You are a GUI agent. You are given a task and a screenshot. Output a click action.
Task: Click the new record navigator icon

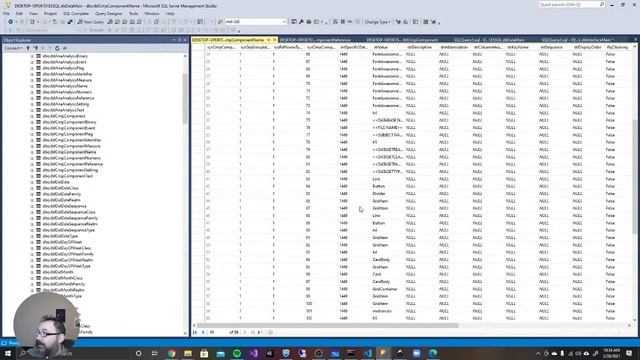tap(260, 332)
